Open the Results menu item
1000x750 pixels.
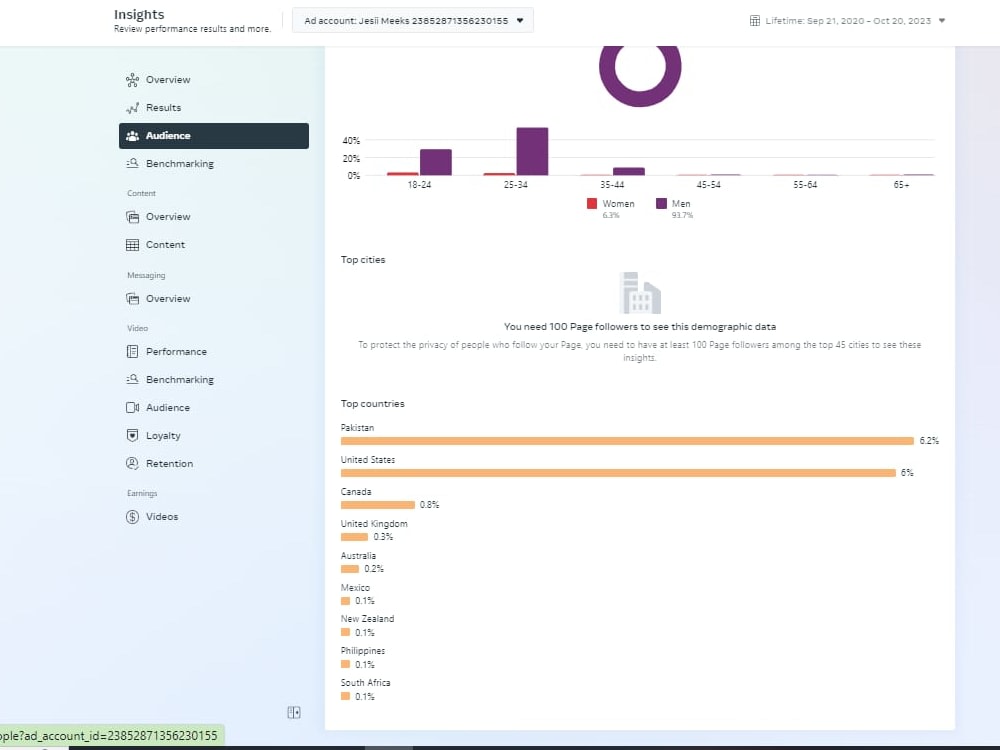[214, 108]
